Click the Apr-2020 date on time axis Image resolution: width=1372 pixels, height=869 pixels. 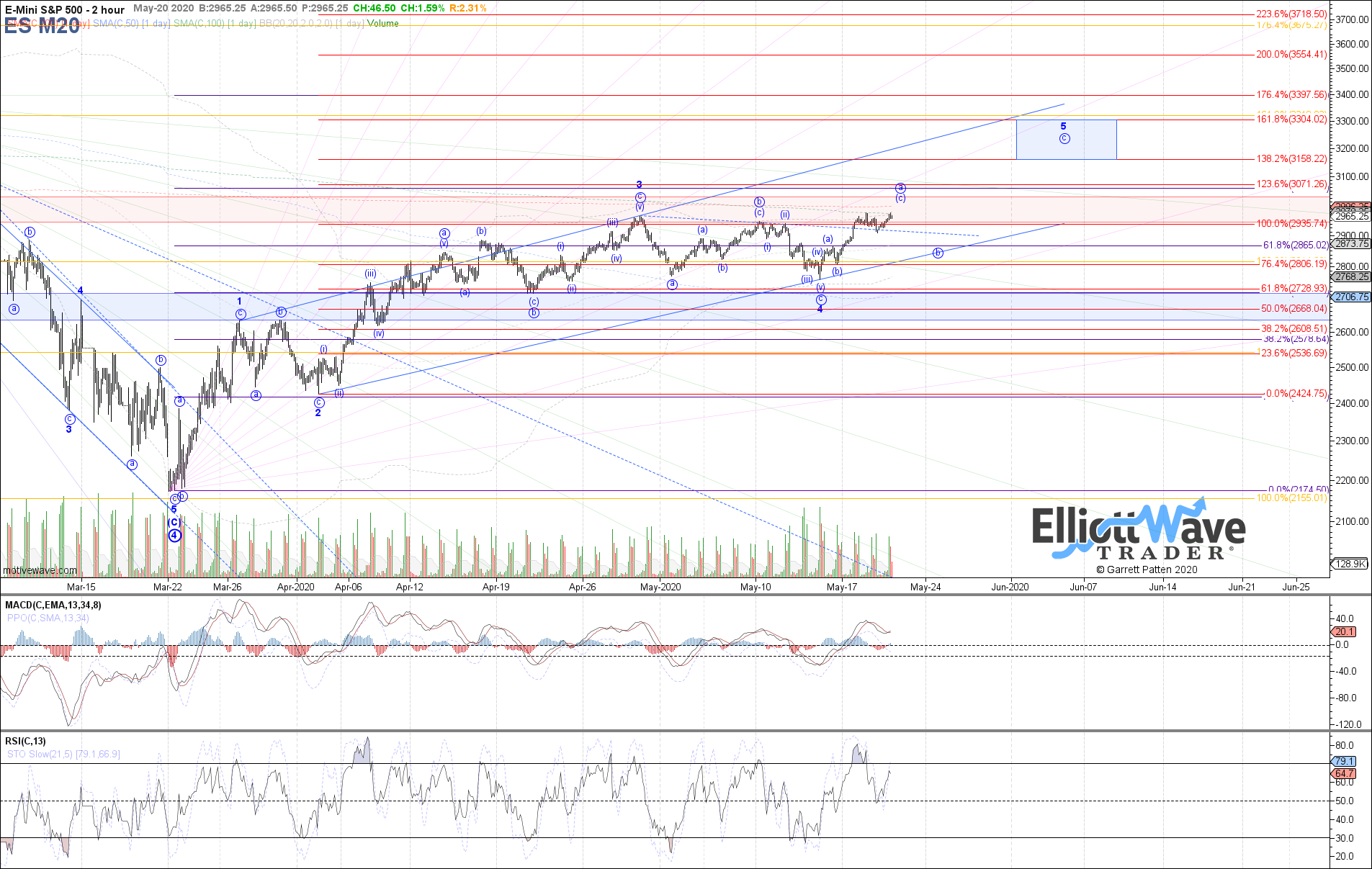[296, 587]
